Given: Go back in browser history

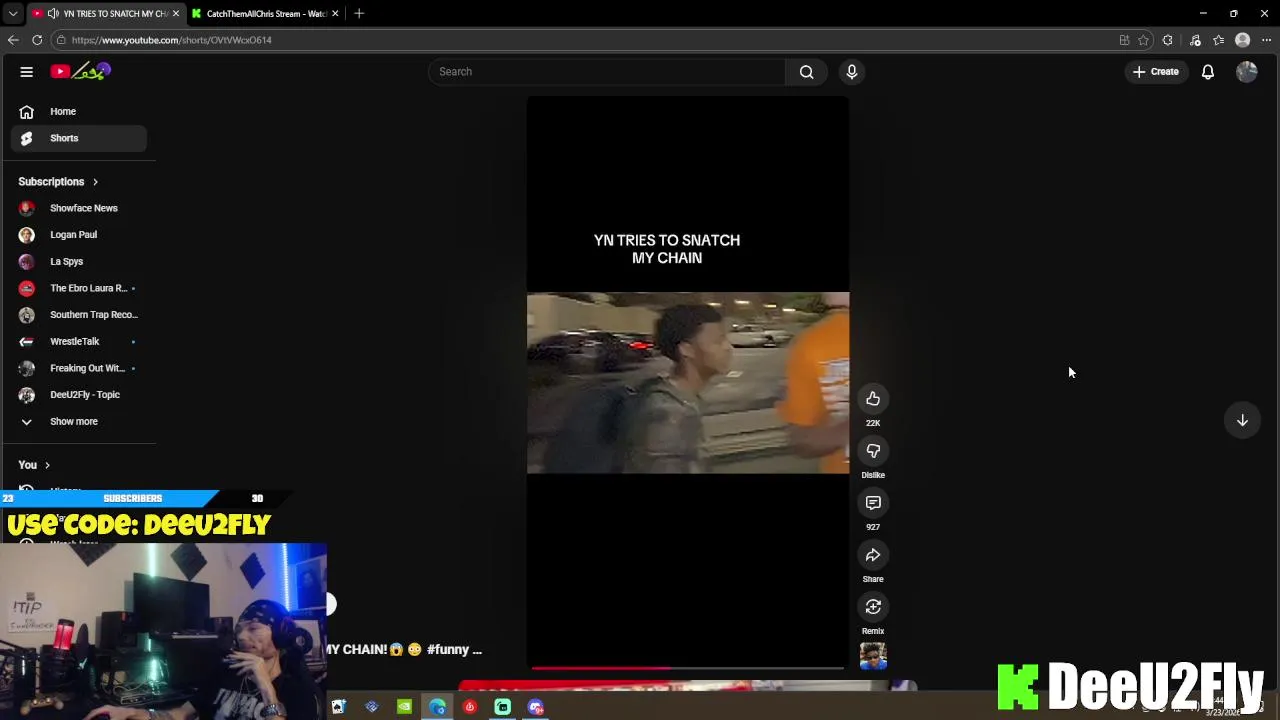Looking at the screenshot, I should 13,40.
